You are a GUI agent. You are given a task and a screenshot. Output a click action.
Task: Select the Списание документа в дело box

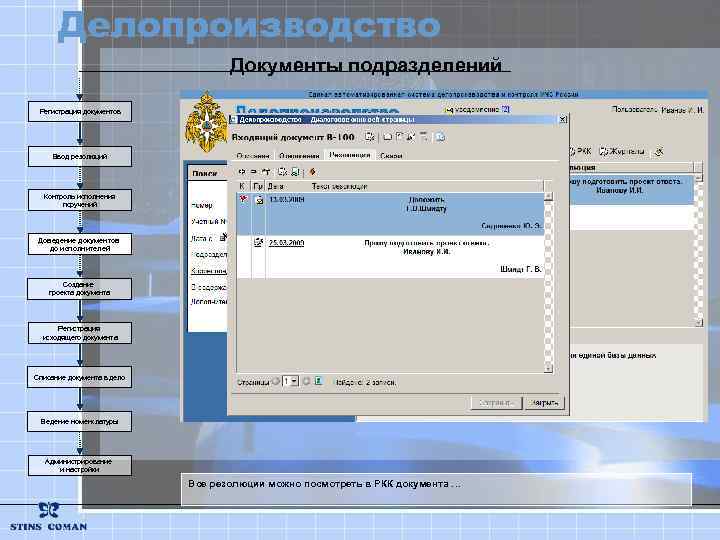tap(79, 377)
